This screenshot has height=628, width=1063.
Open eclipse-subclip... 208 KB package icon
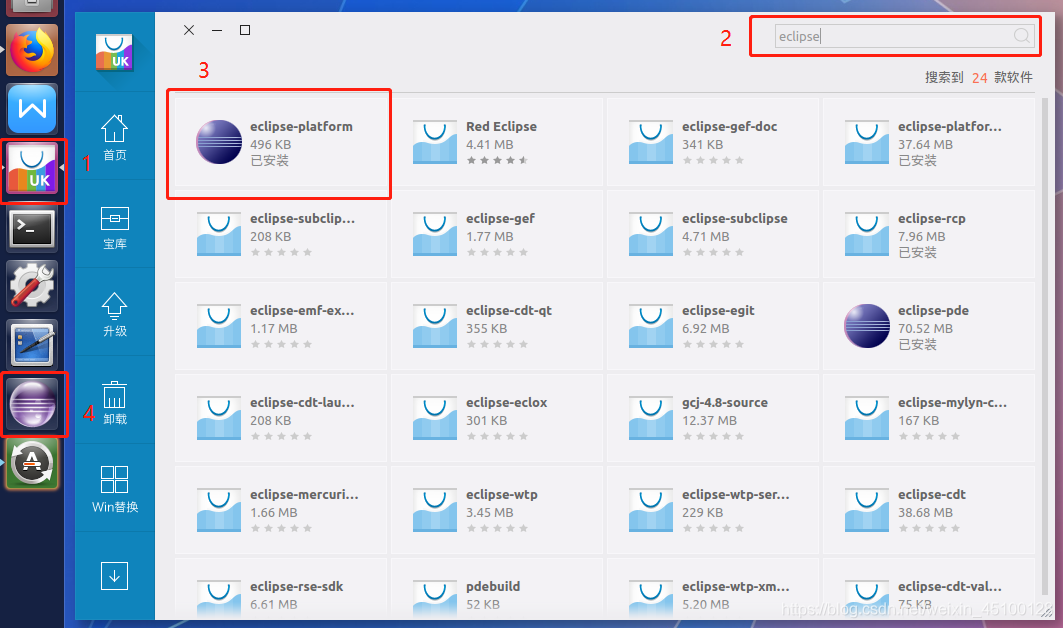pyautogui.click(x=219, y=235)
